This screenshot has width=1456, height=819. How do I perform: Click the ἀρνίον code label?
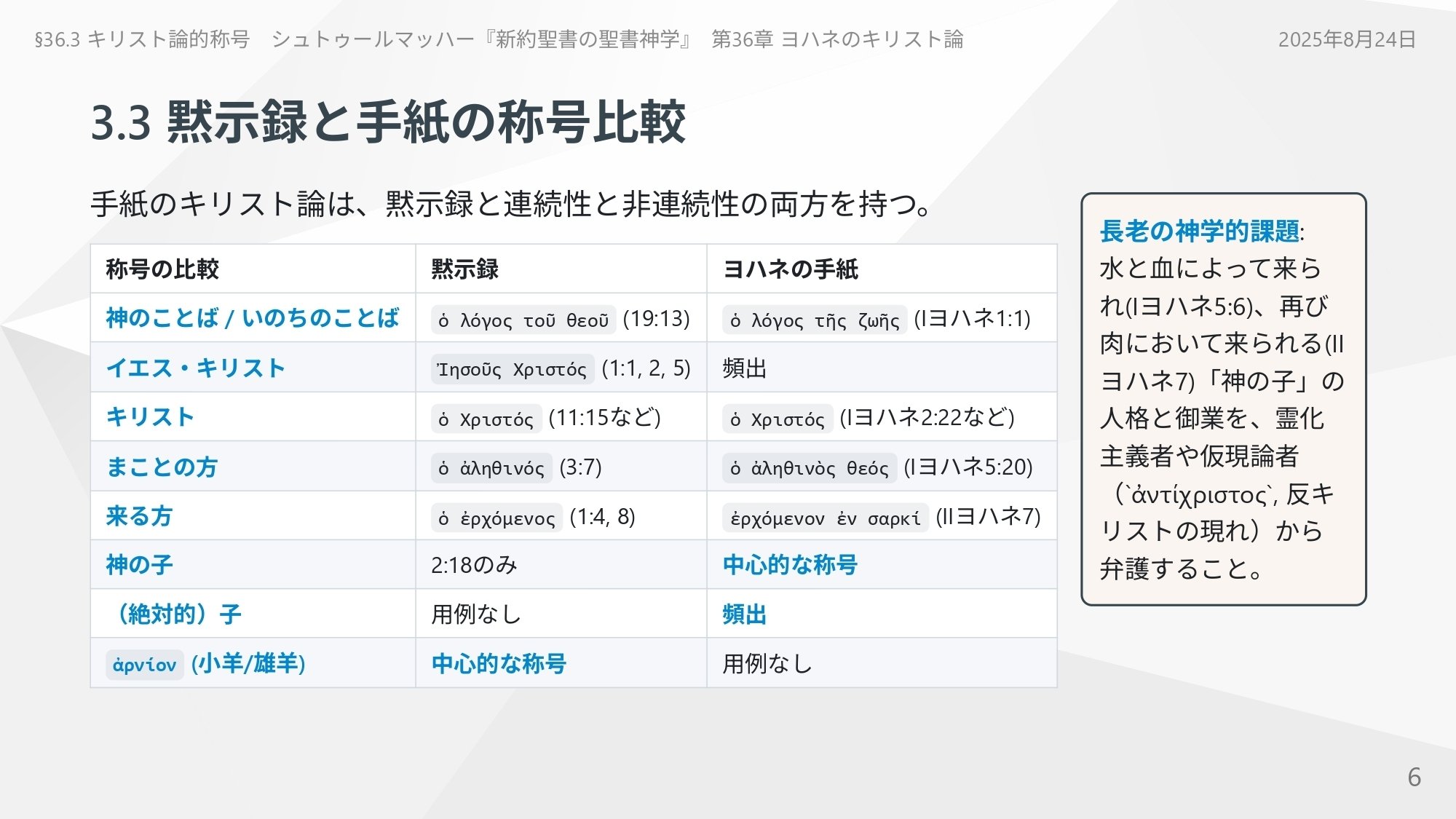click(x=145, y=664)
